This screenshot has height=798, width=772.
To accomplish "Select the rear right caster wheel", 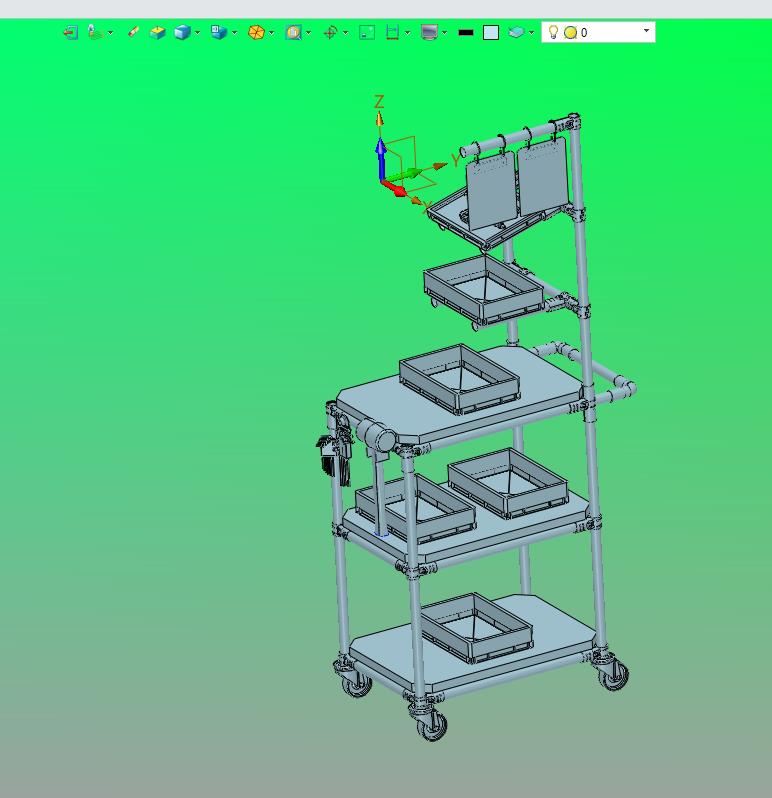I will 613,674.
